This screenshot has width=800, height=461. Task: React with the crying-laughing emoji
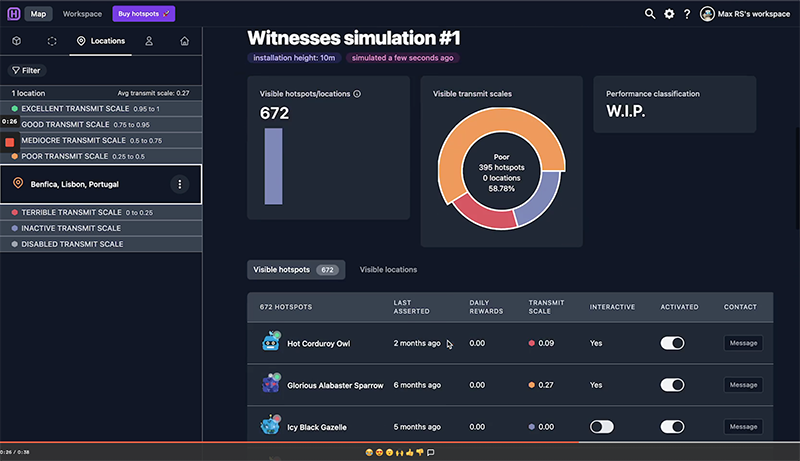[x=369, y=452]
